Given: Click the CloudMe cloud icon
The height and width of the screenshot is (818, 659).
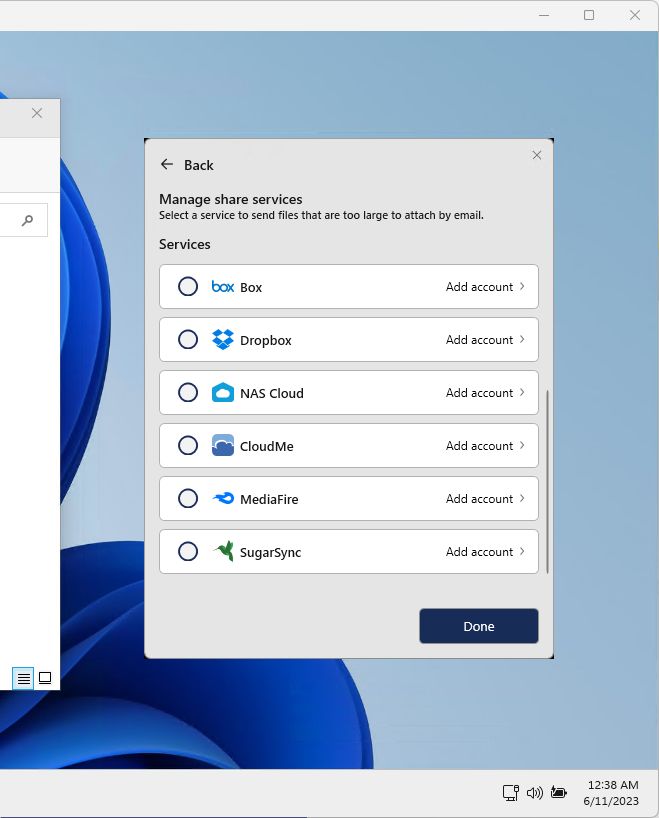Looking at the screenshot, I should [223, 446].
